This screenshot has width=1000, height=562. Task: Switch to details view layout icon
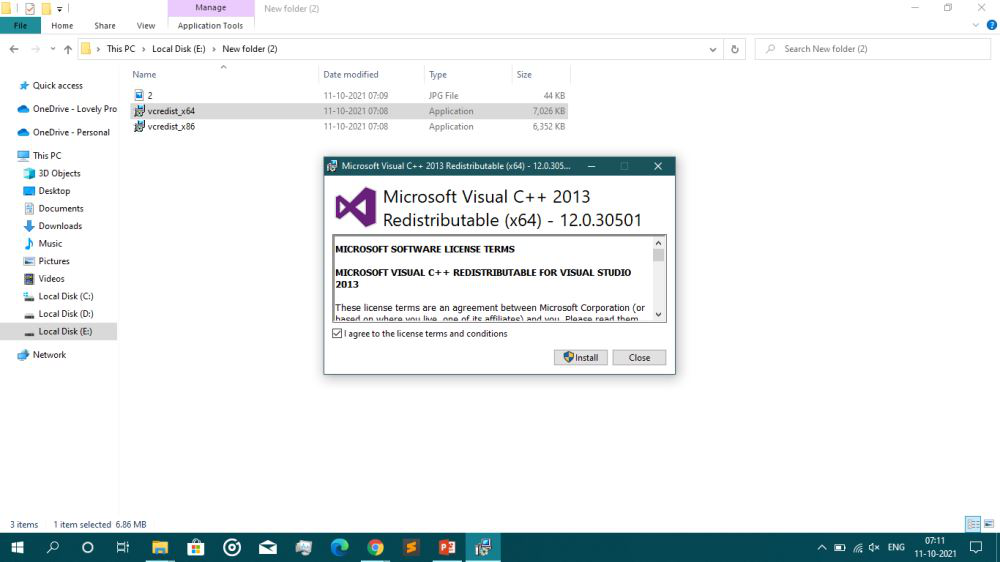click(x=973, y=524)
